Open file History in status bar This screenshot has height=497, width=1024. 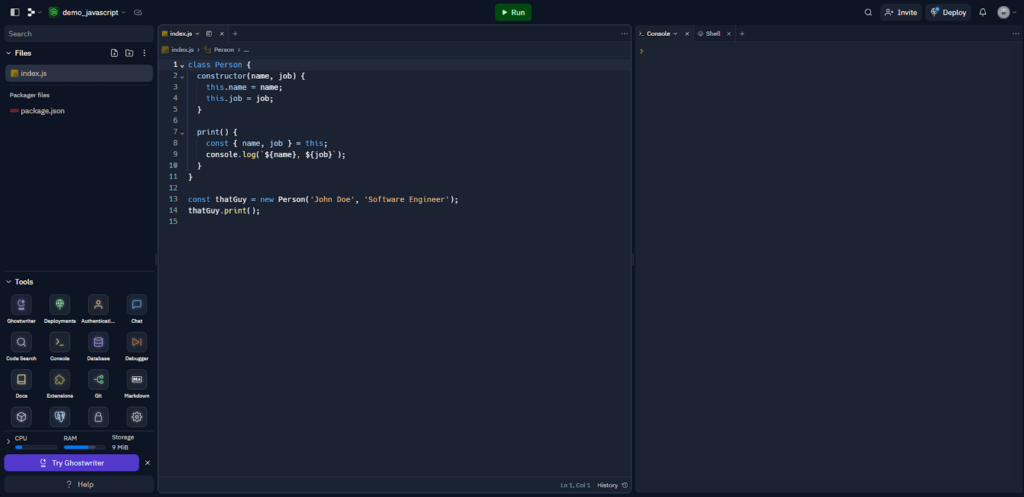click(x=612, y=485)
